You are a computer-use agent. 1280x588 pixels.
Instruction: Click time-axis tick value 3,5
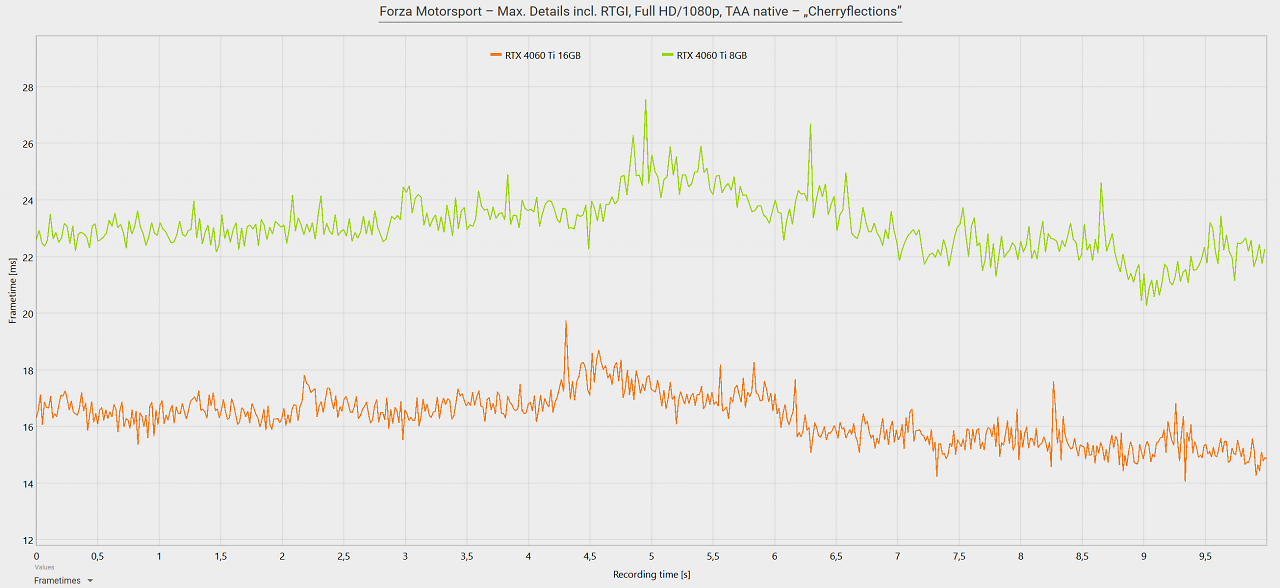coord(467,555)
